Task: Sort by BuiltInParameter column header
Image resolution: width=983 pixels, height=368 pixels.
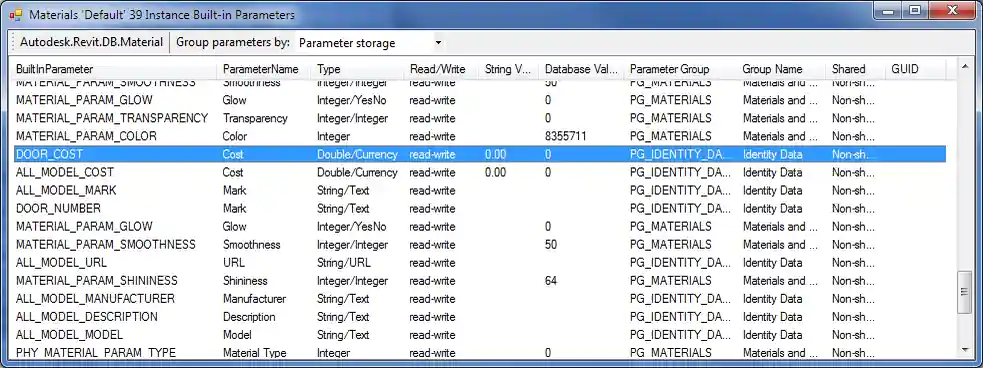Action: pos(114,69)
